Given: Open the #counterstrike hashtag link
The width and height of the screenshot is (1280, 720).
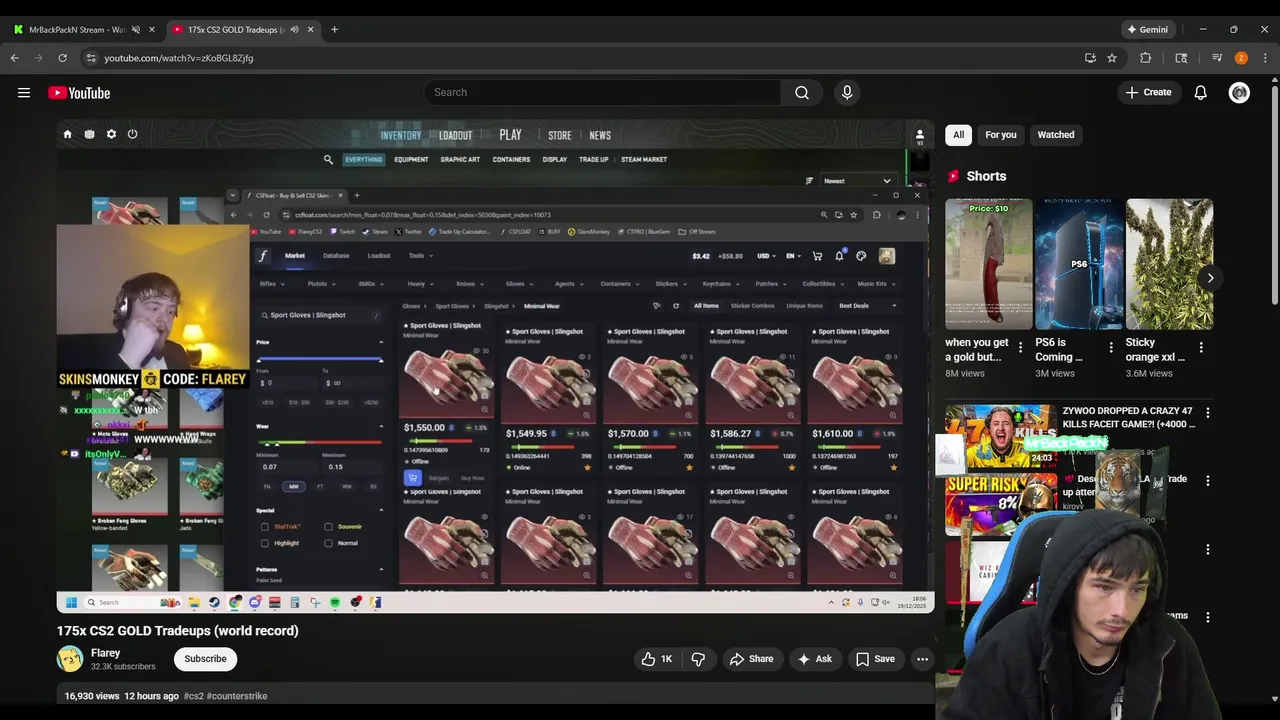Looking at the screenshot, I should coord(237,696).
